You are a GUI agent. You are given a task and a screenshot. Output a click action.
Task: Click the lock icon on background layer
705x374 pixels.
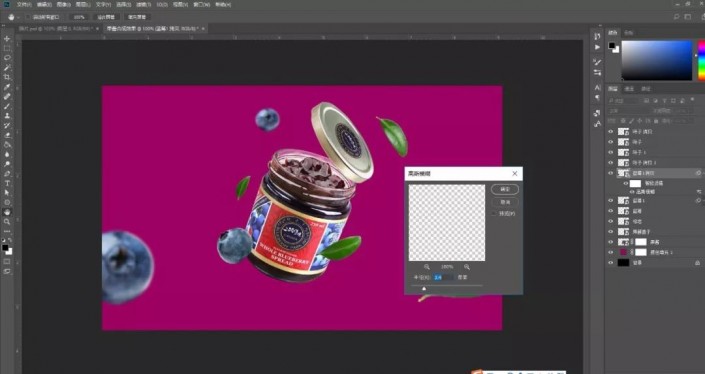697,263
